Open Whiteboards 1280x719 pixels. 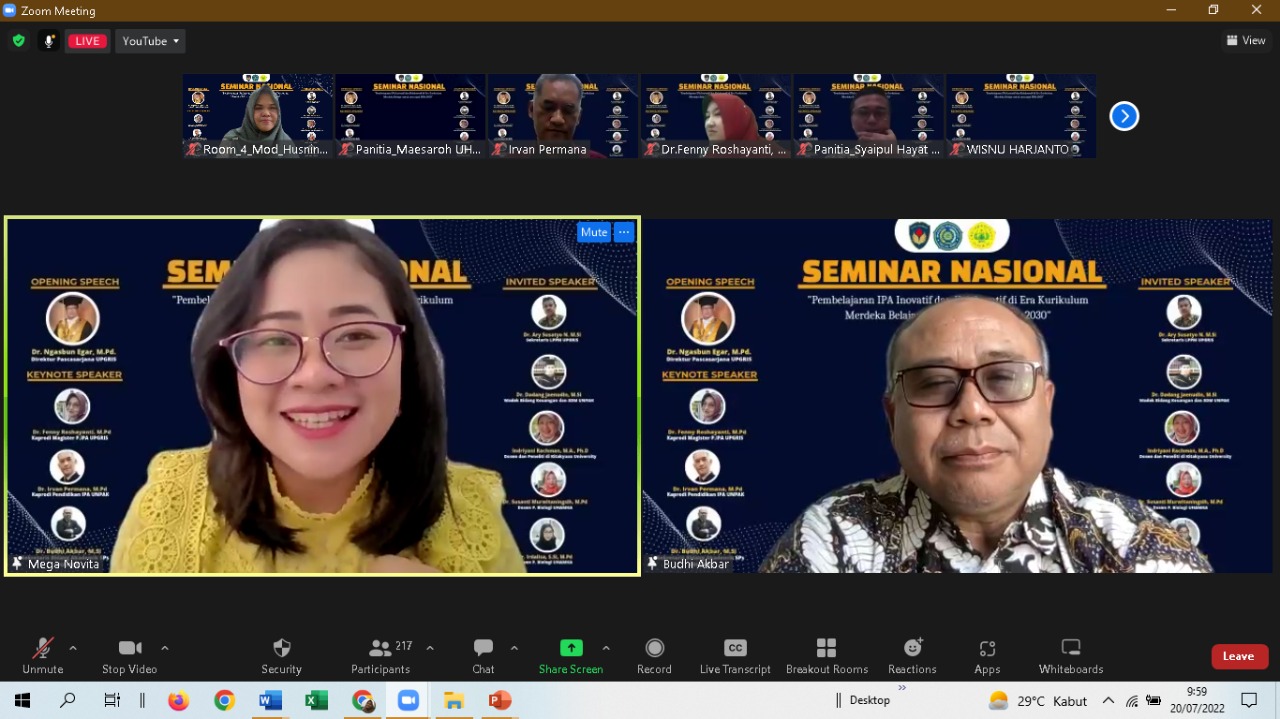pos(1070,655)
